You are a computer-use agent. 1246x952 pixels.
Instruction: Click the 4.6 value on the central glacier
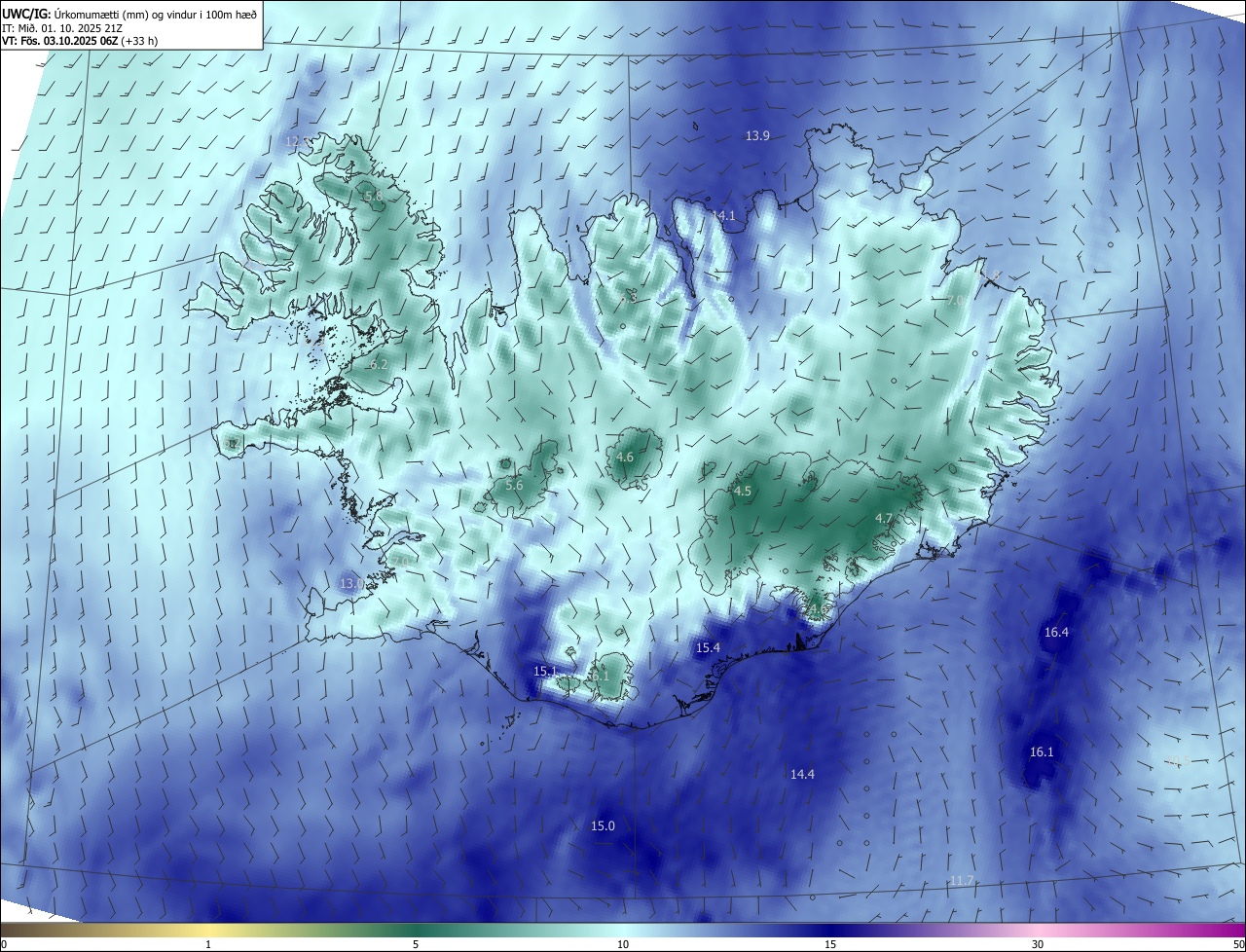625,458
